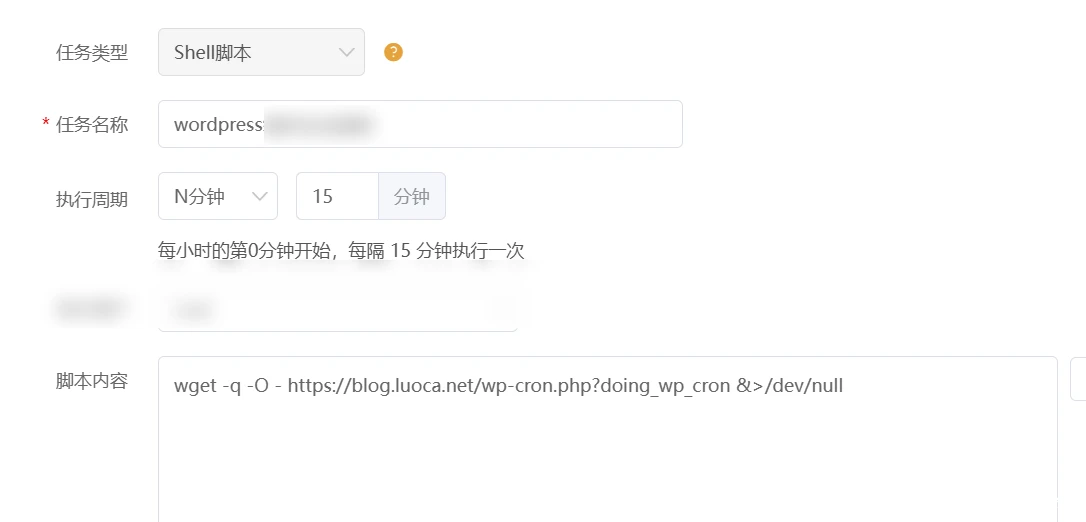Open the Shell脚本 task type dropdown

pyautogui.click(x=260, y=52)
